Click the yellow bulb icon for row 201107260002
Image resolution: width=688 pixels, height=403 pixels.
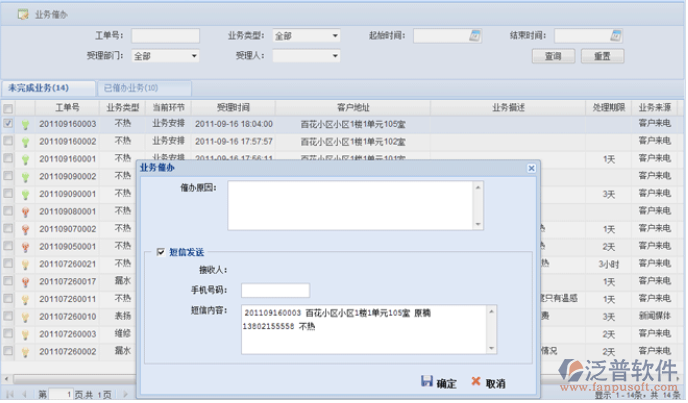[25, 352]
